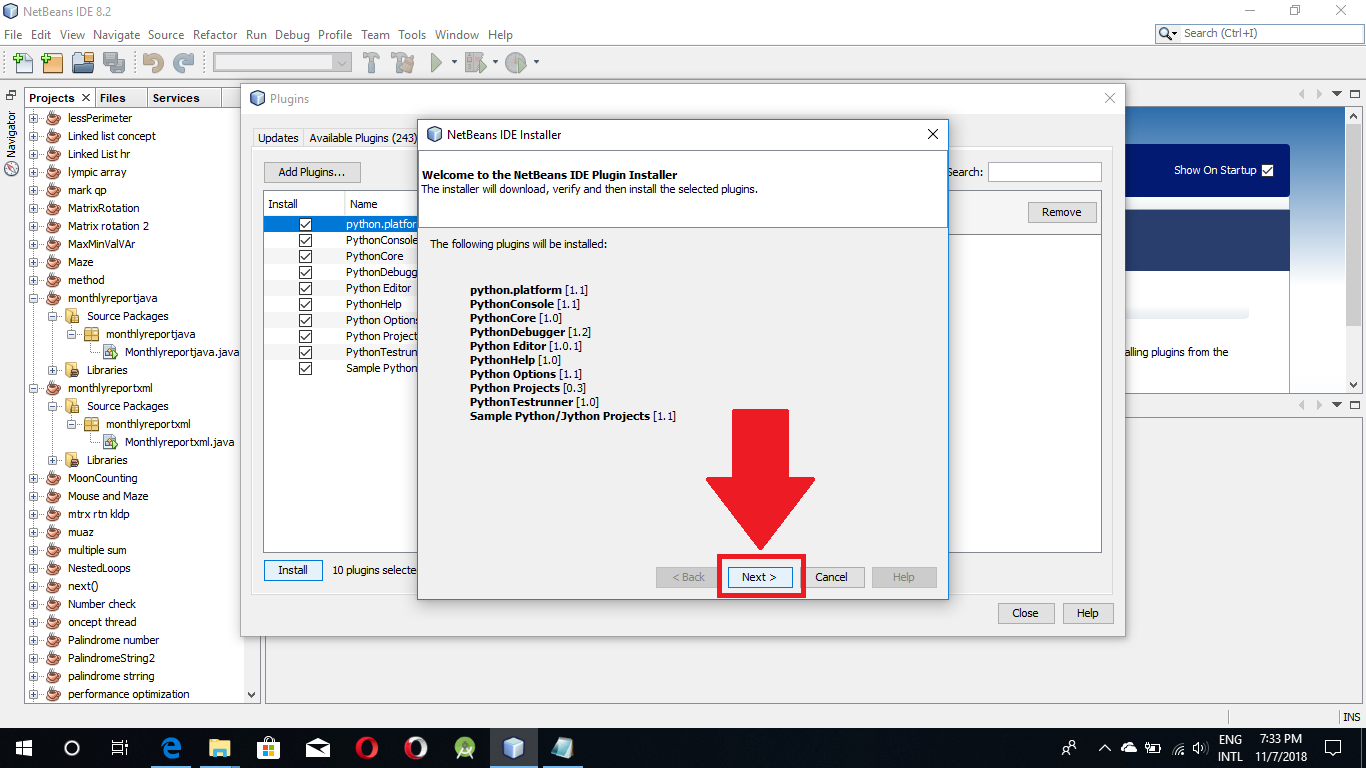Click the Install button in Plugins window
The width and height of the screenshot is (1366, 768).
click(293, 570)
